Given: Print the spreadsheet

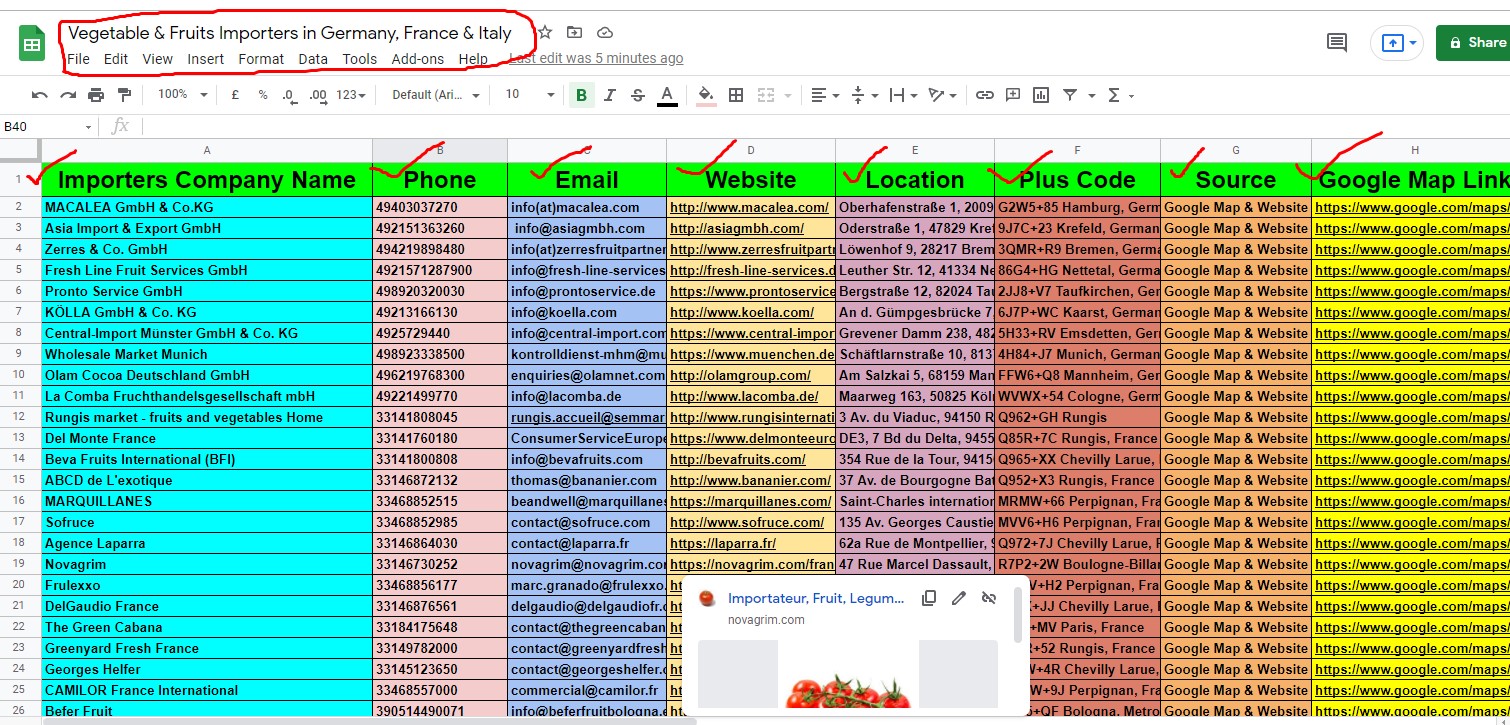Looking at the screenshot, I should click(96, 95).
